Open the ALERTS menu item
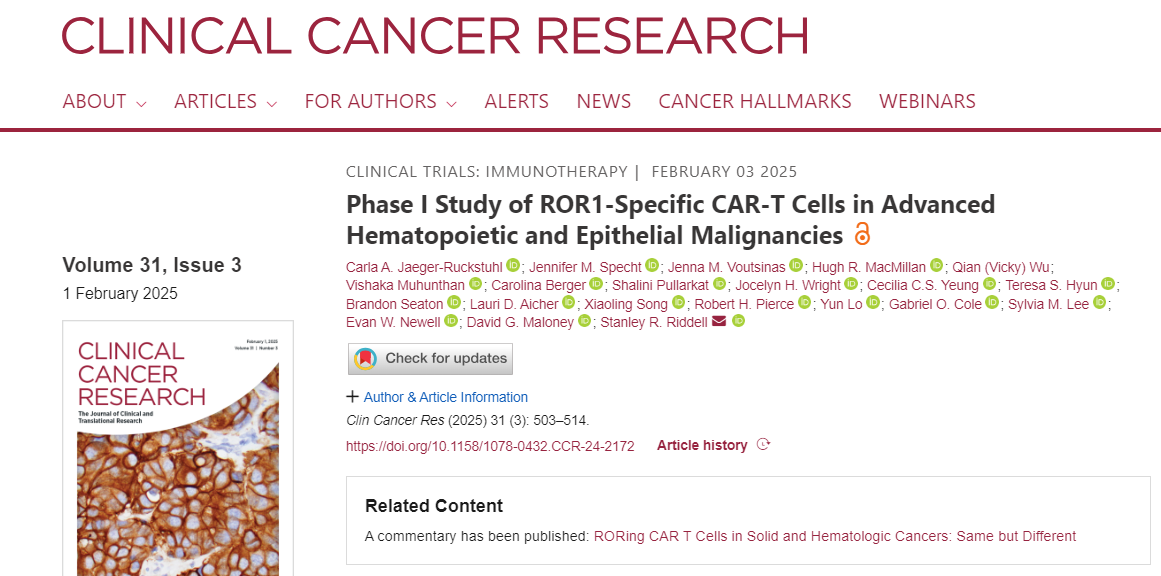This screenshot has width=1161, height=576. (517, 101)
